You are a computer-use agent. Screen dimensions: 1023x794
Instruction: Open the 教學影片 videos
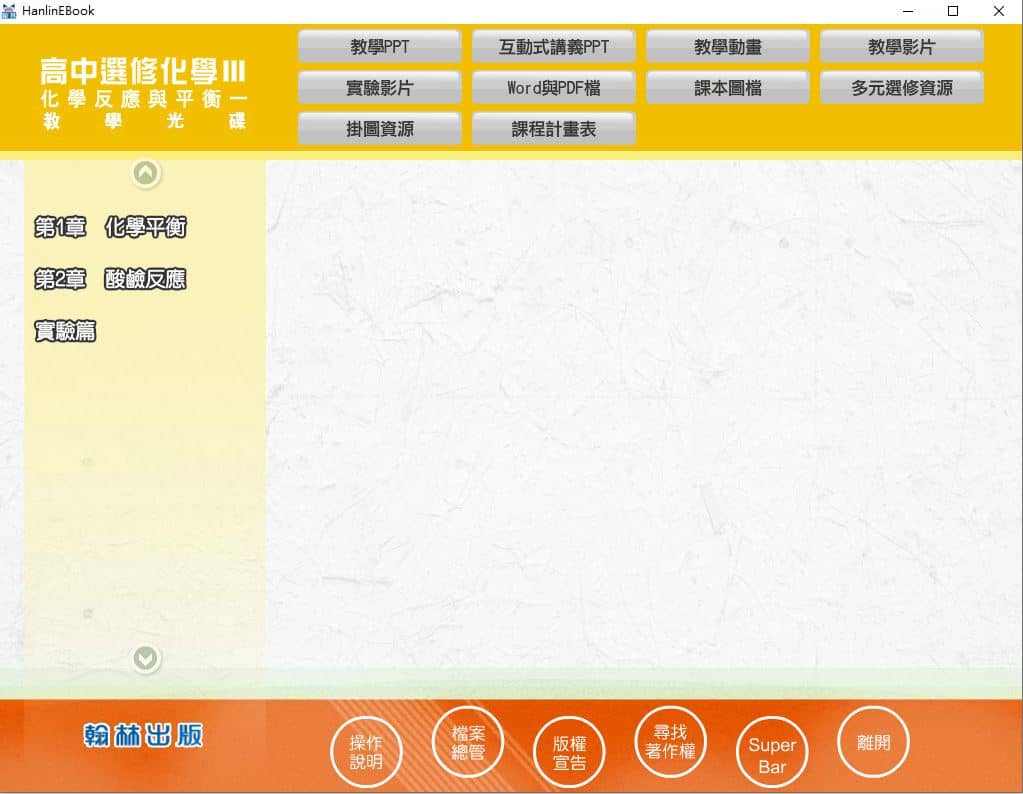point(902,47)
